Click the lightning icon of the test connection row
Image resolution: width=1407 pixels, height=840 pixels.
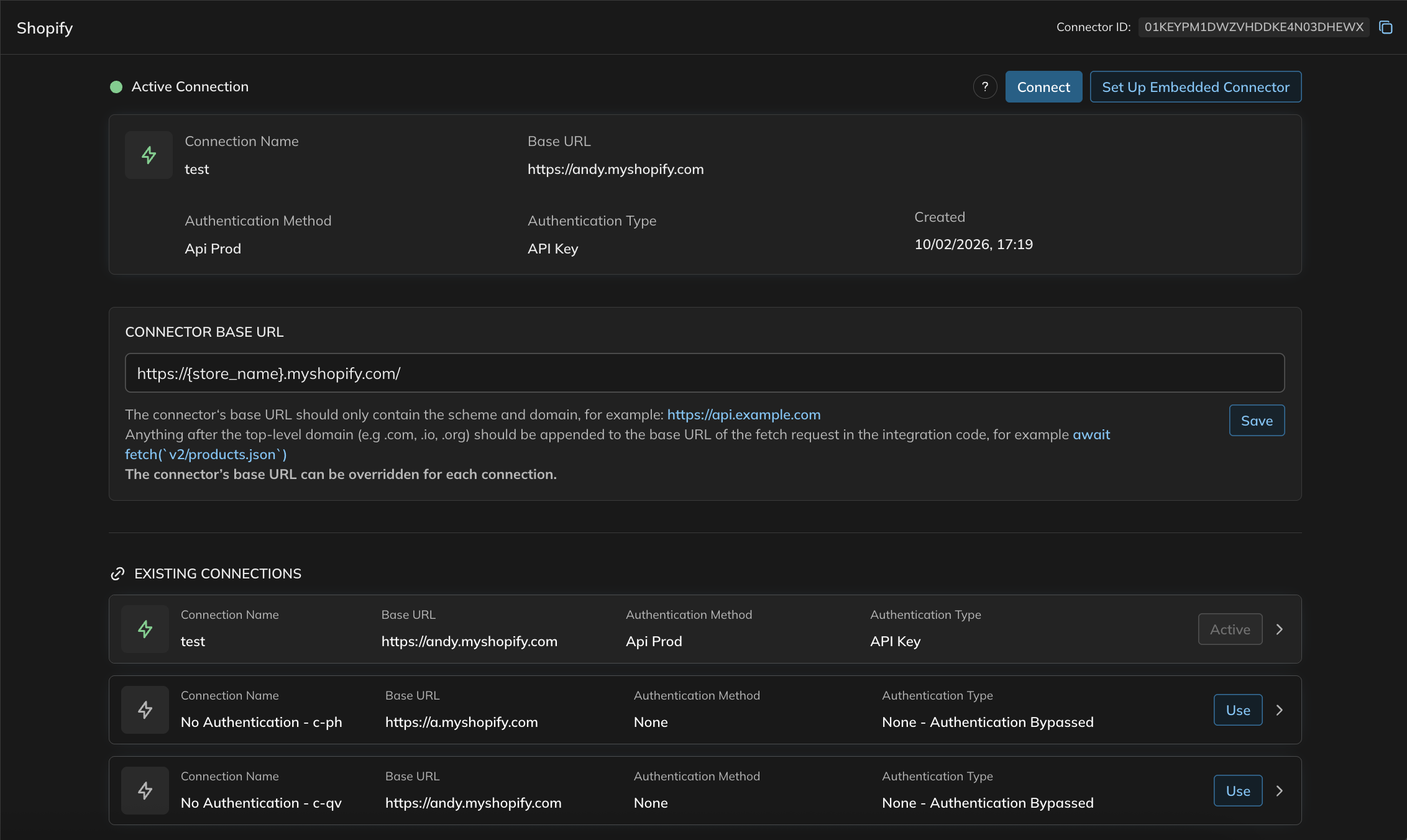click(x=145, y=629)
